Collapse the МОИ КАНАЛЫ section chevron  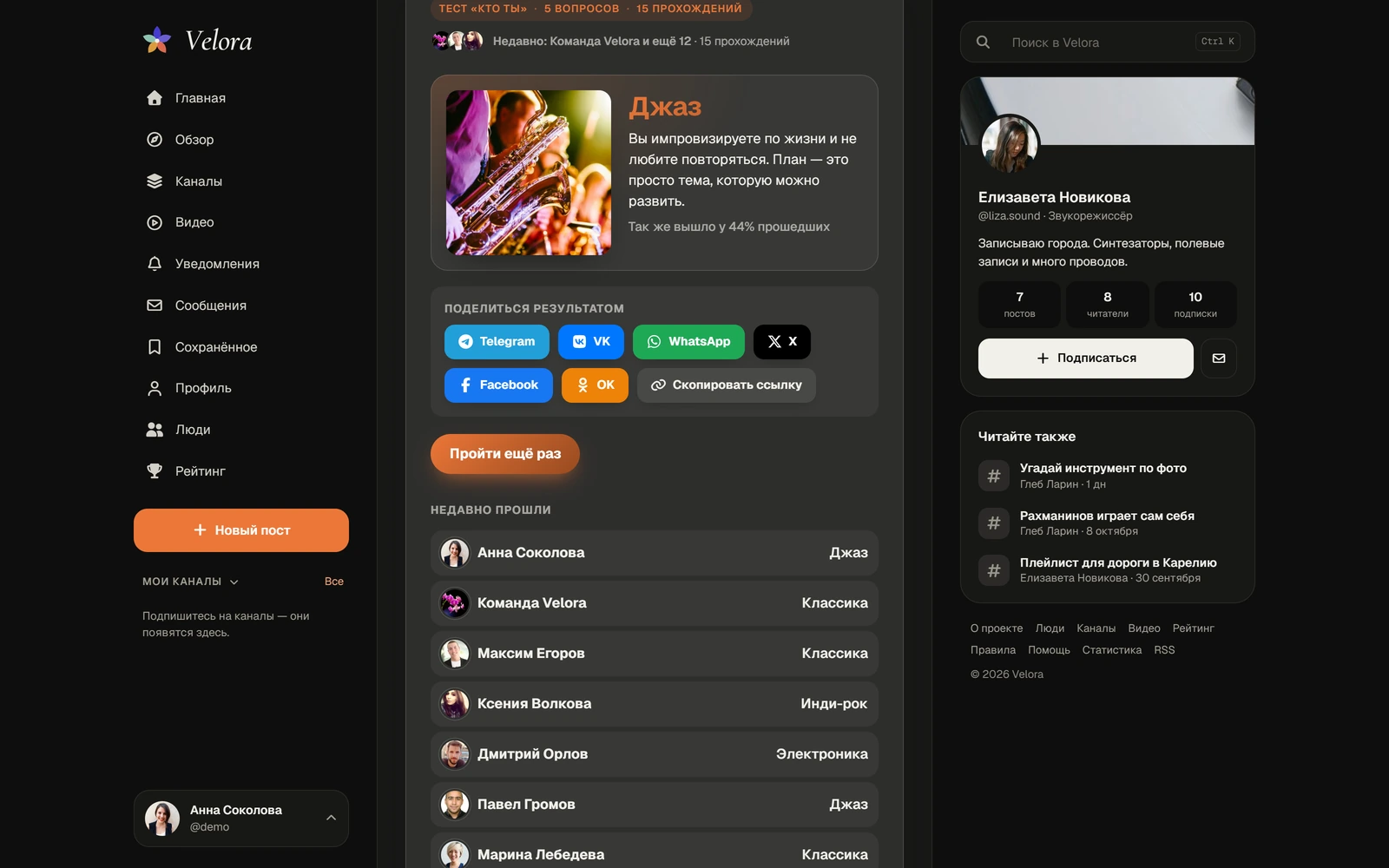(234, 582)
